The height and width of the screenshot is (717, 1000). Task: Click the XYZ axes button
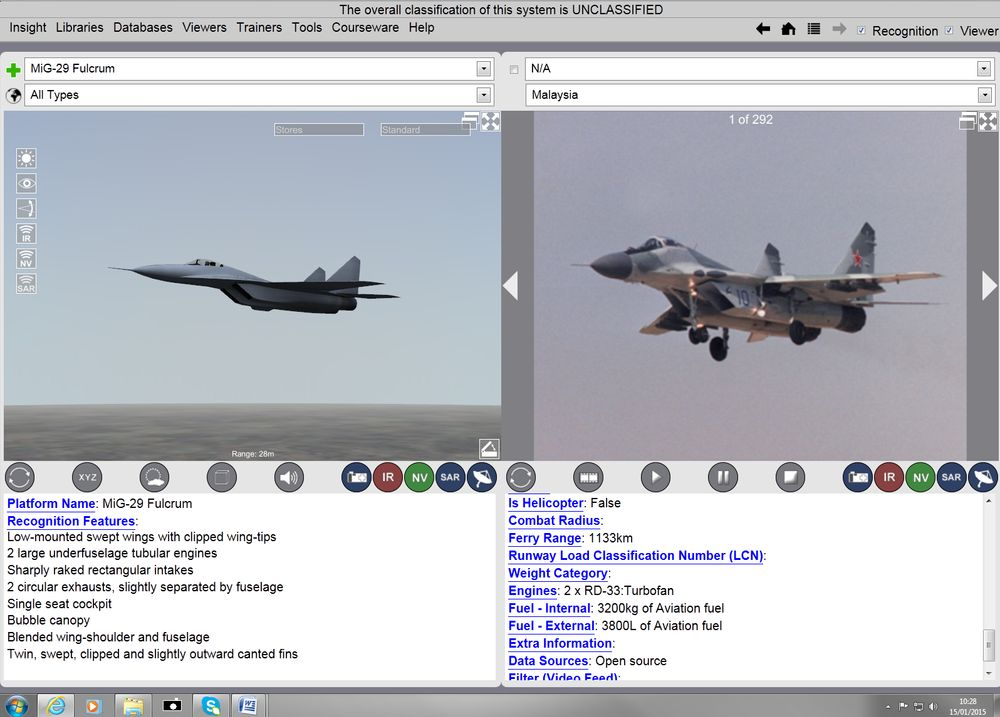tap(87, 477)
